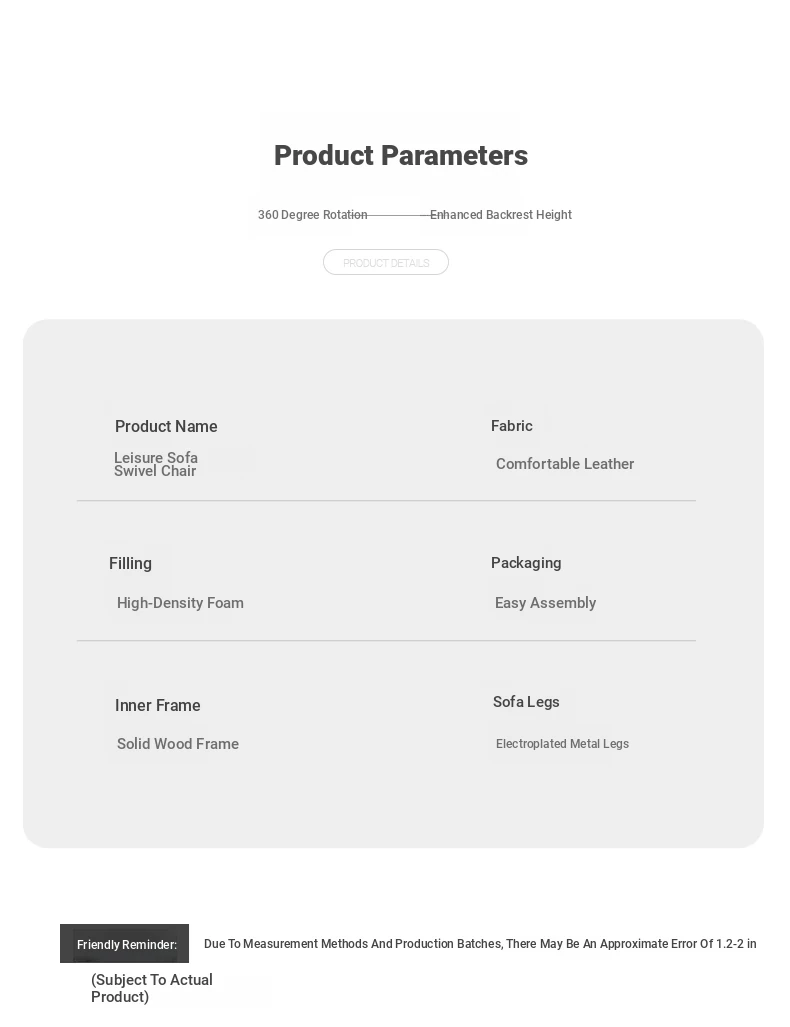Click the Easy Assembly value

click(x=545, y=603)
